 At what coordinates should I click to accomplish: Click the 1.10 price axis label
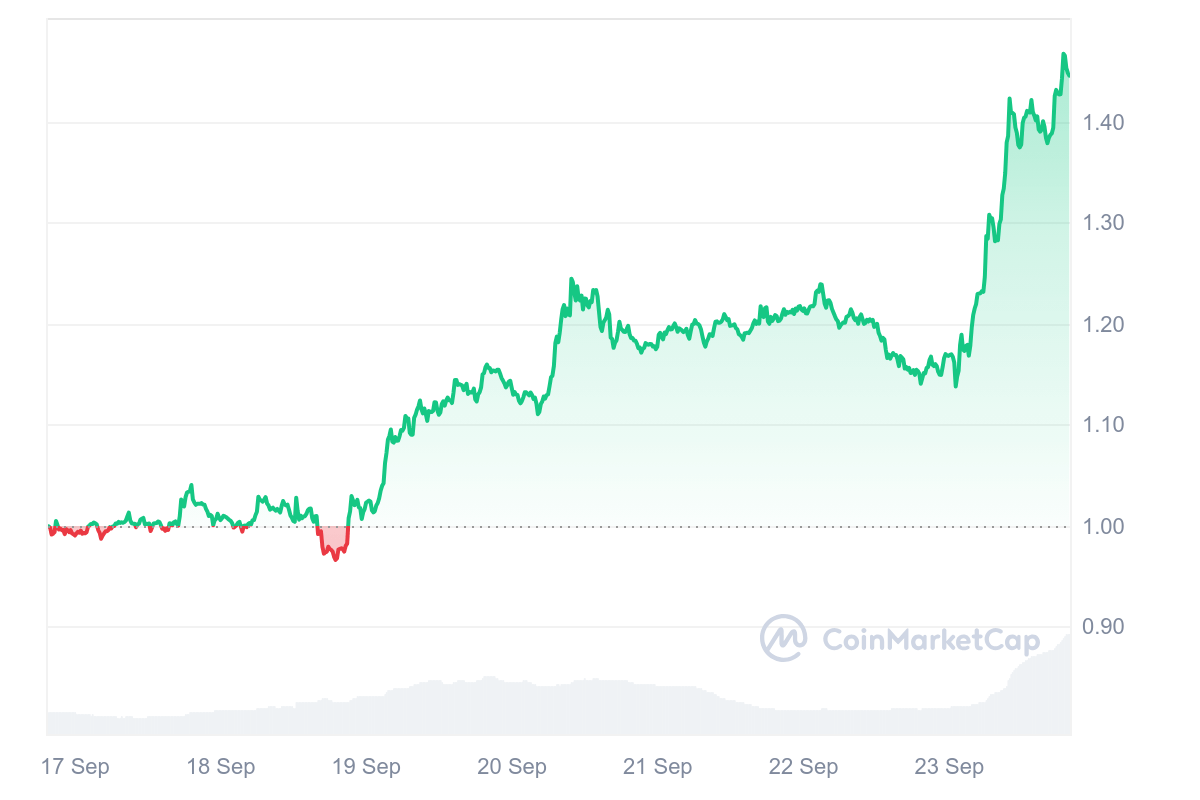tap(1104, 425)
